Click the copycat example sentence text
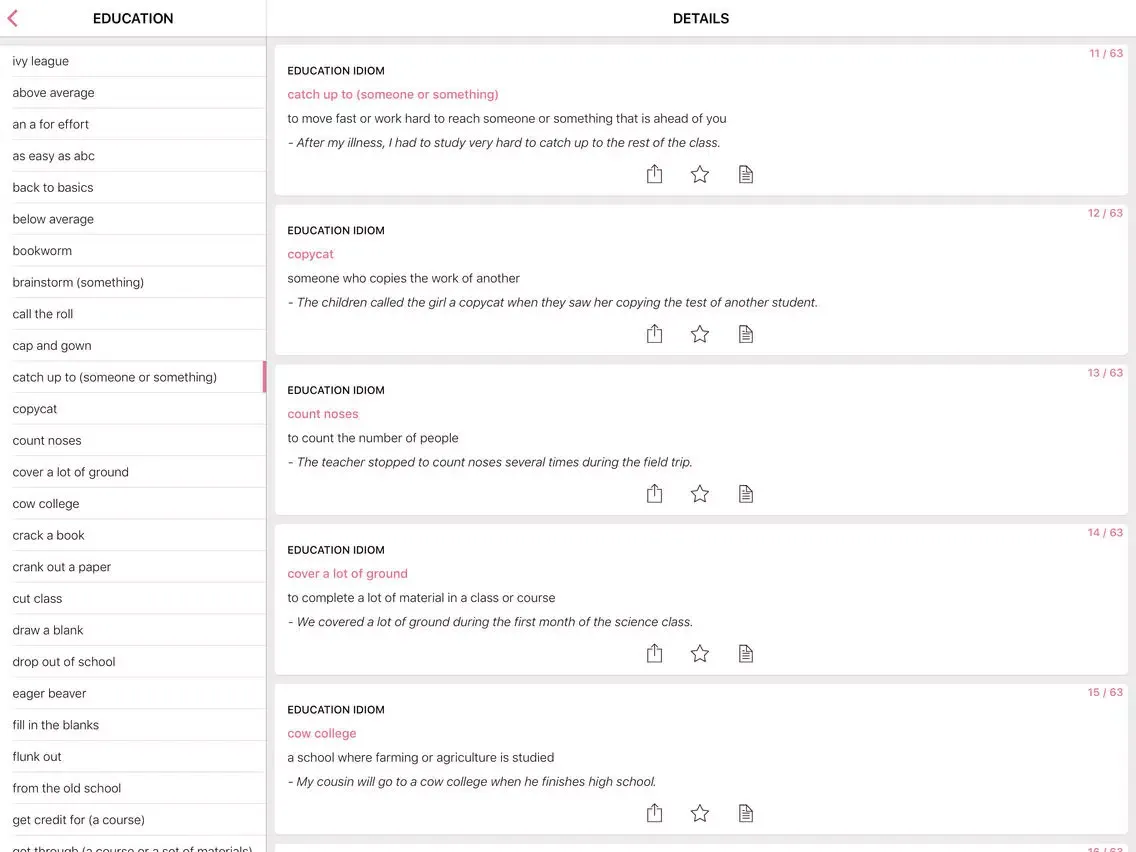The height and width of the screenshot is (852, 1136). click(x=552, y=303)
